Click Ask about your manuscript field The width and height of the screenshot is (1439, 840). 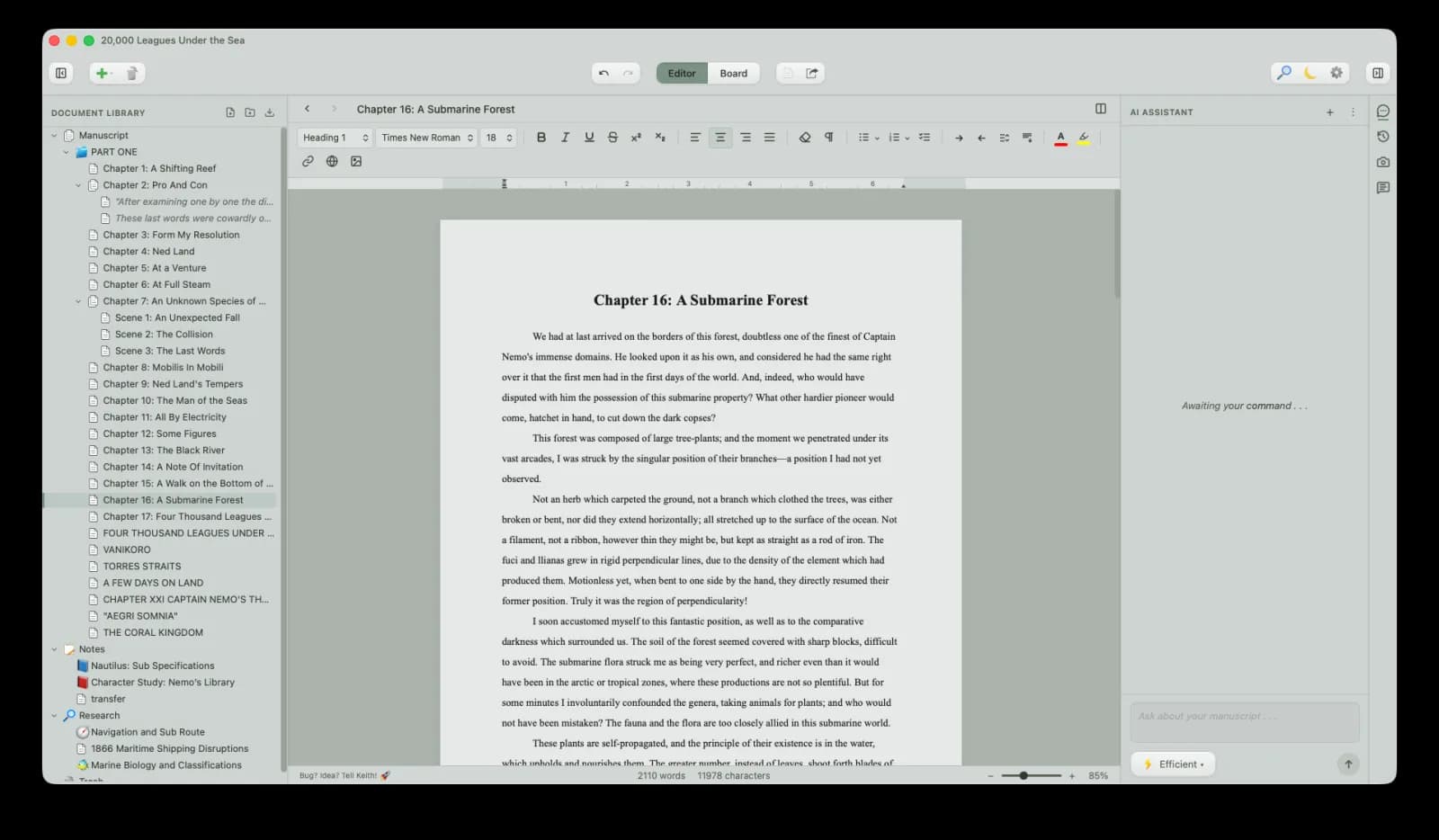[x=1245, y=722]
